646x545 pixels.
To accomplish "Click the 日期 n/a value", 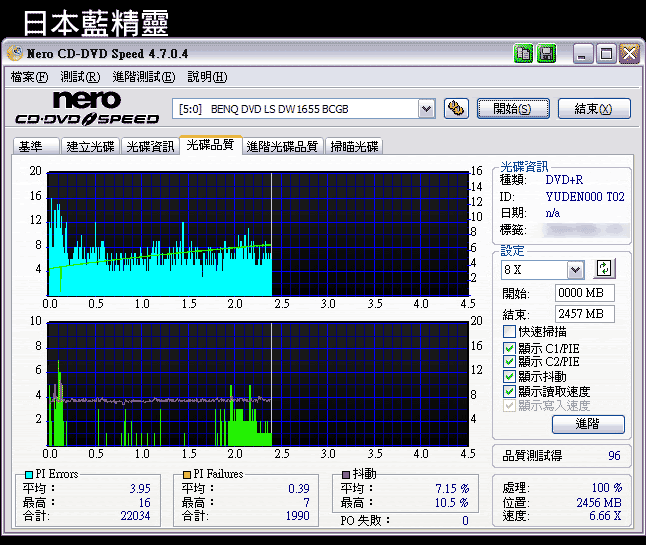I will pyautogui.click(x=552, y=213).
